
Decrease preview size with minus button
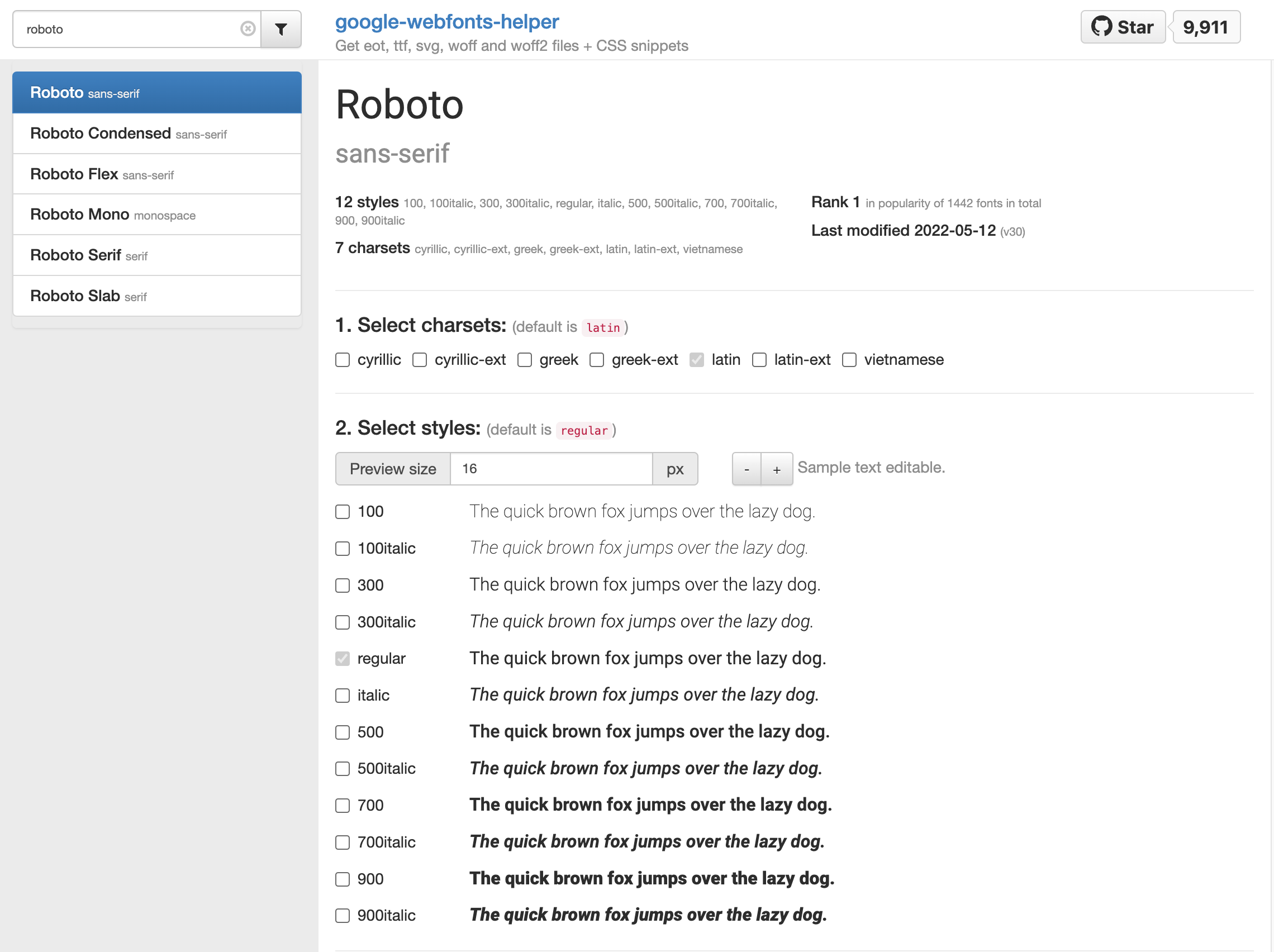pyautogui.click(x=747, y=469)
